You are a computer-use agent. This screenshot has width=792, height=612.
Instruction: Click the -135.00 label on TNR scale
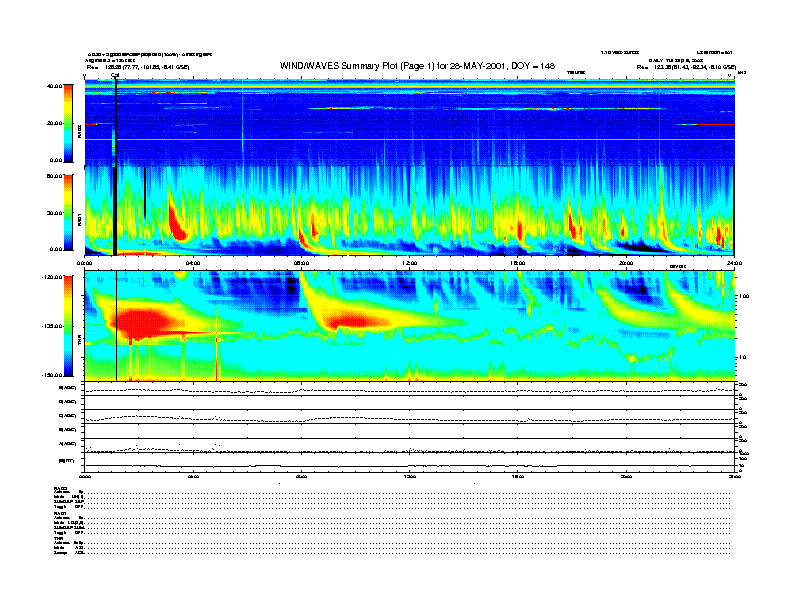(x=52, y=326)
